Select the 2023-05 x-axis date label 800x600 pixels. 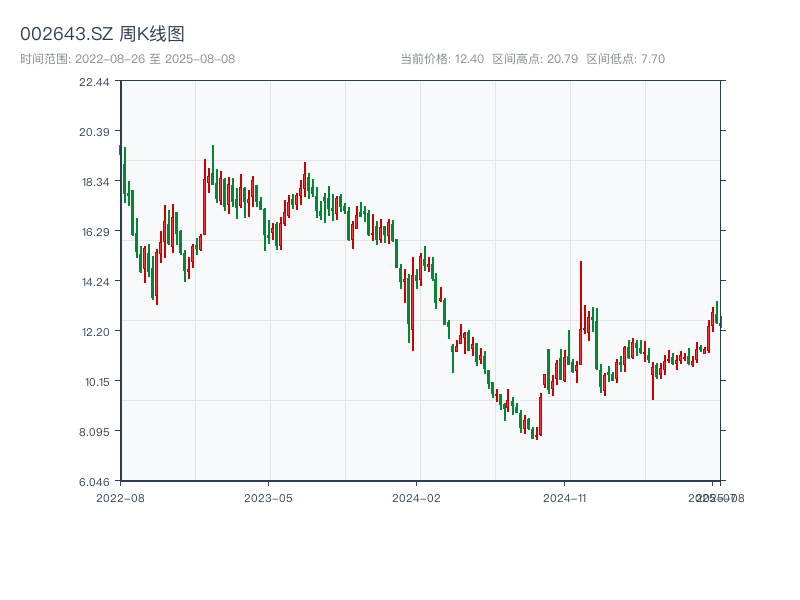(x=268, y=497)
